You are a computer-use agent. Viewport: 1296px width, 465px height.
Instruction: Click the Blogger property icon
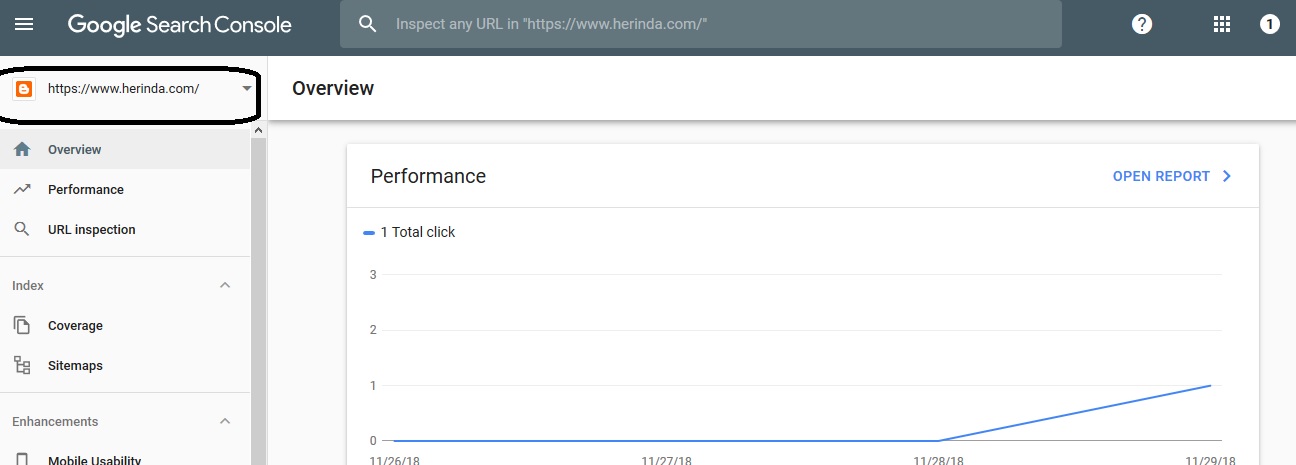click(24, 89)
